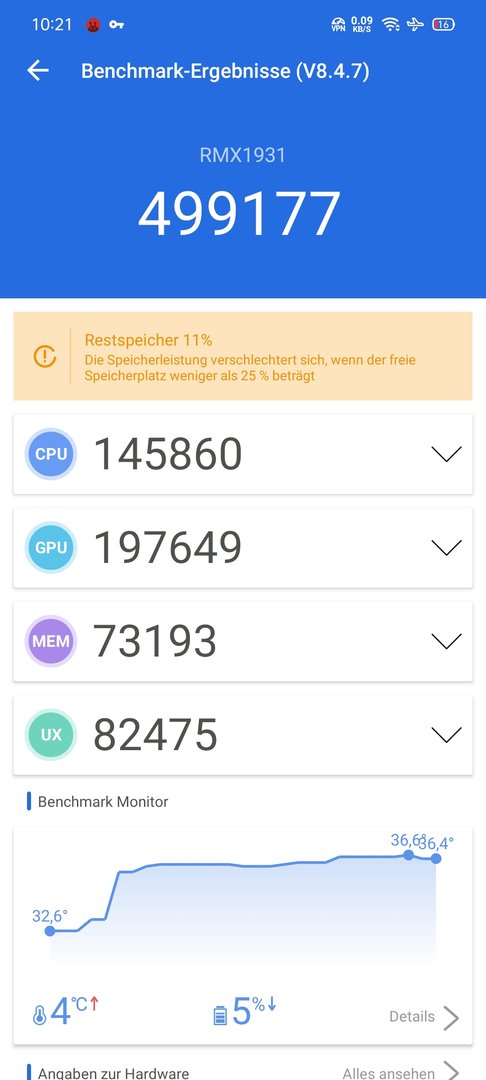Tap the UX badge icon

point(51,735)
